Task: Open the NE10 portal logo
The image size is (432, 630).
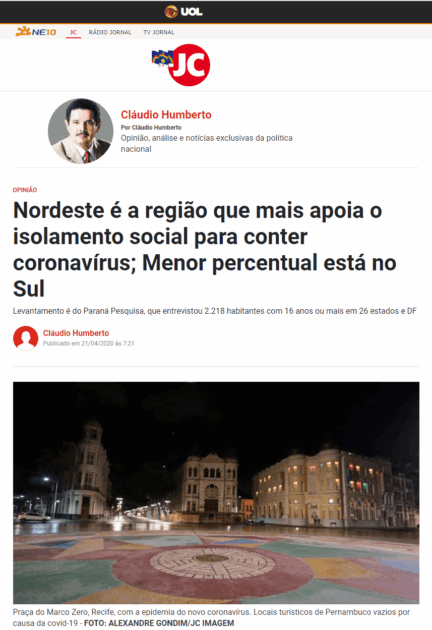Action: pyautogui.click(x=36, y=32)
